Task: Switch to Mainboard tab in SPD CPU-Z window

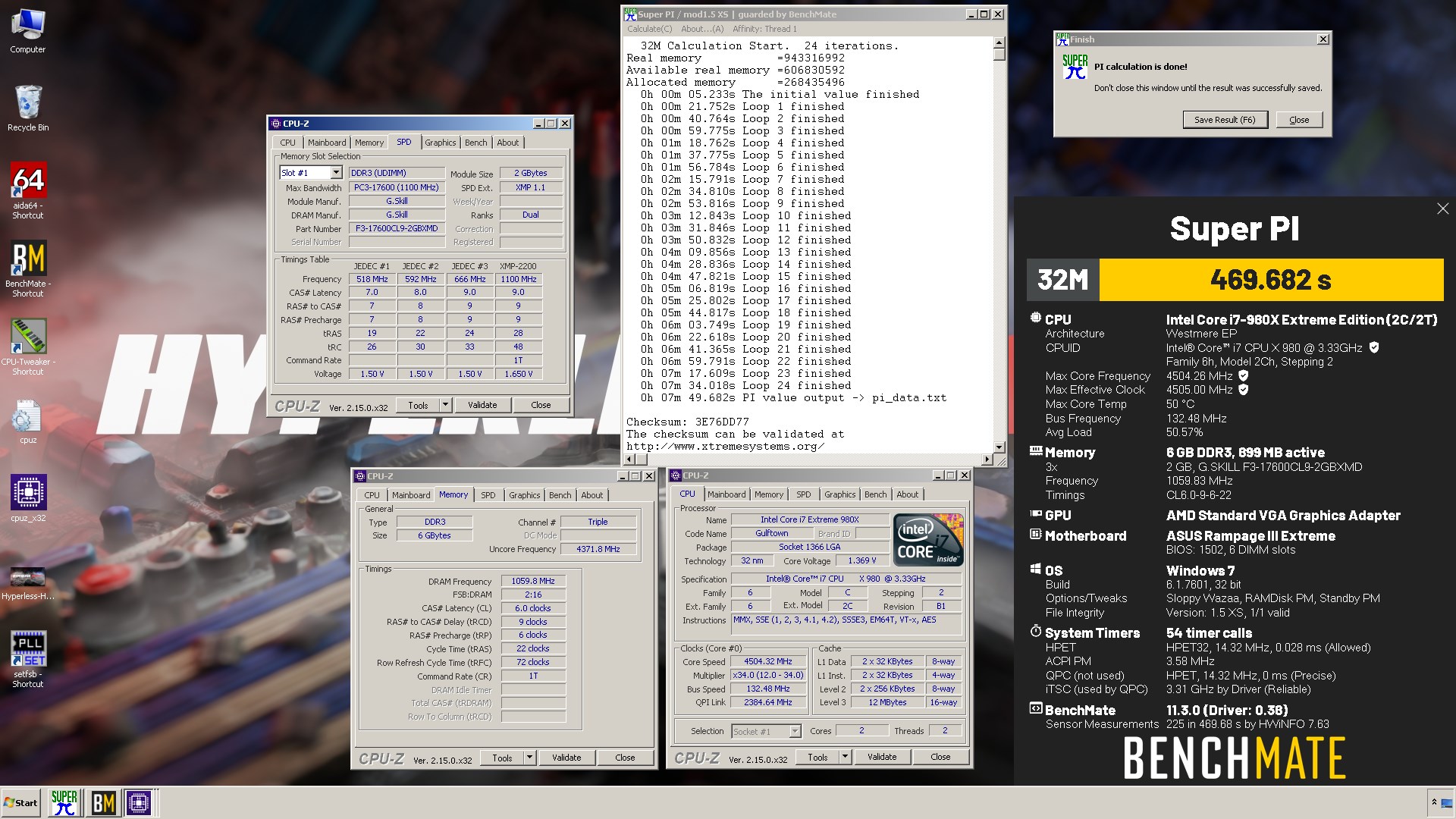Action: 327,143
